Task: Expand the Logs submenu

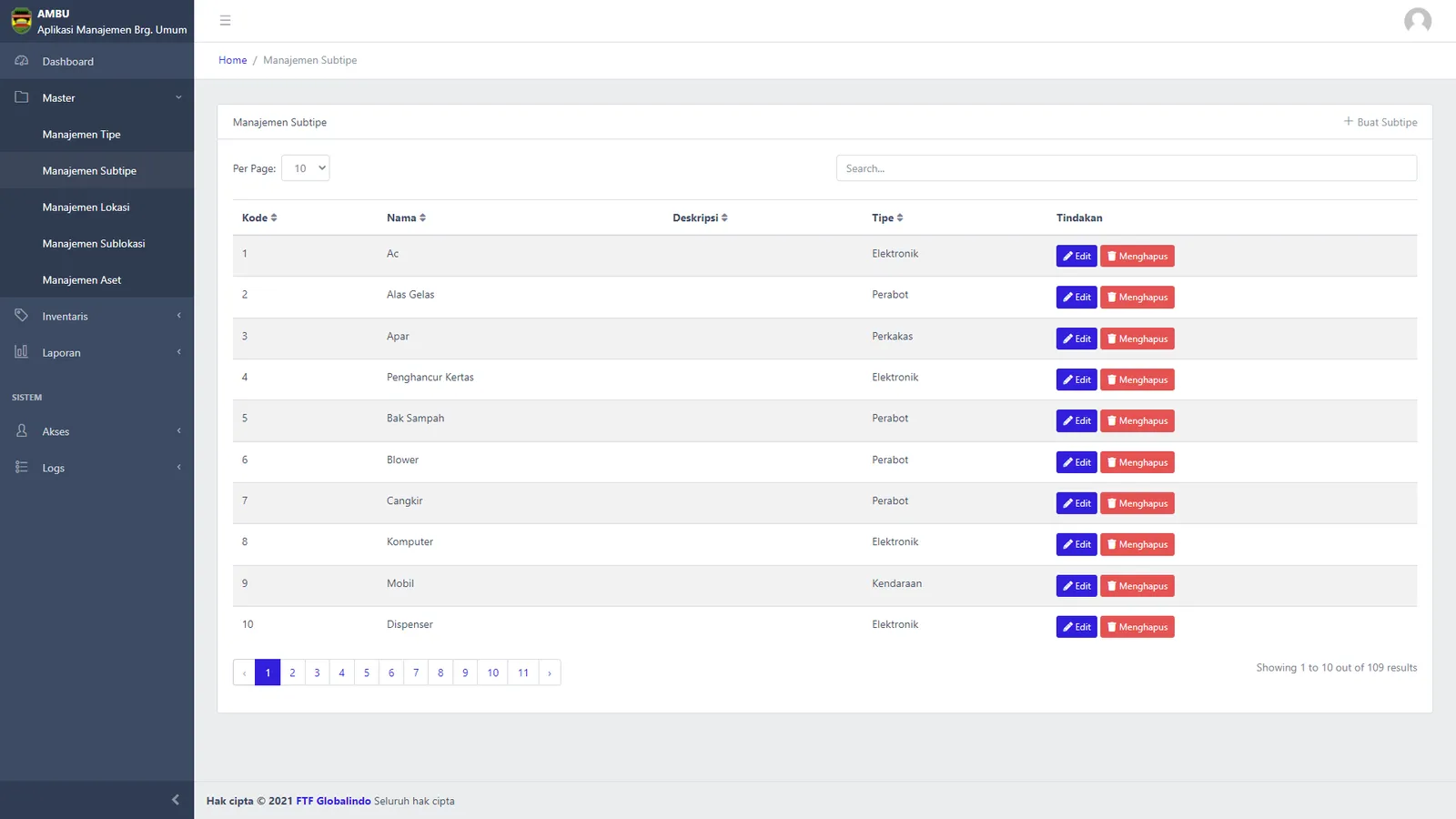Action: click(178, 468)
